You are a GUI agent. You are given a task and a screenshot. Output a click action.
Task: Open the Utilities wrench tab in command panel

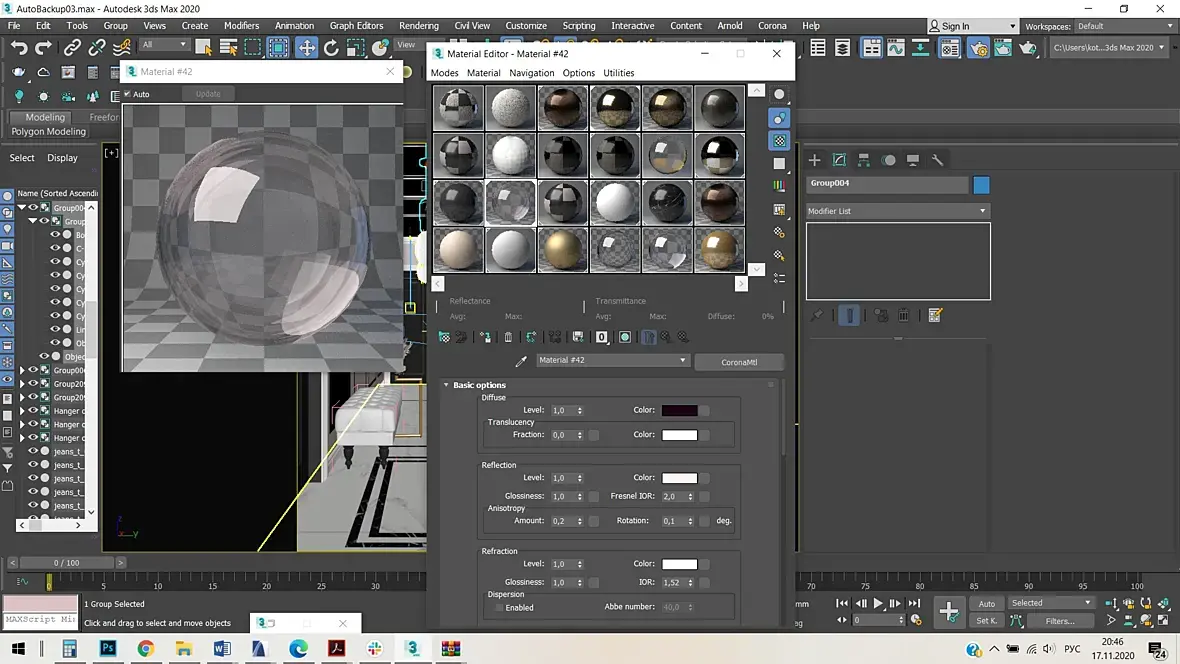(938, 160)
